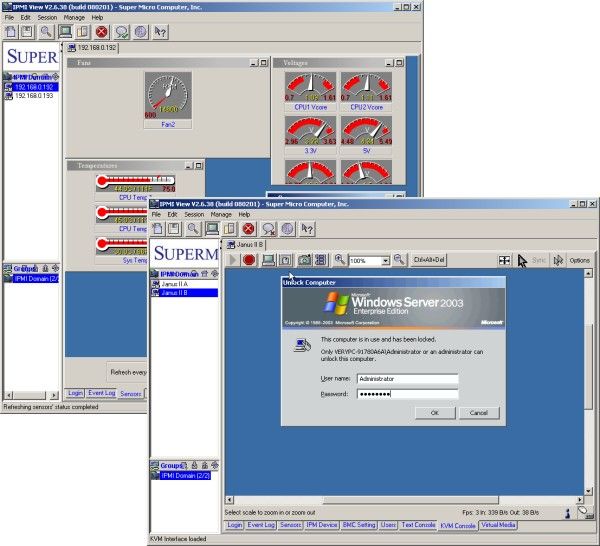Click the Options button in KVM toolbar
This screenshot has height=546, width=600.
coord(579,261)
